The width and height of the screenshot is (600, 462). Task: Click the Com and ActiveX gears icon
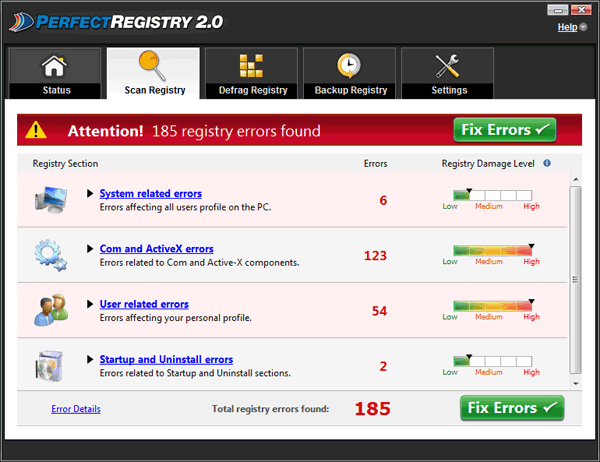tap(50, 254)
